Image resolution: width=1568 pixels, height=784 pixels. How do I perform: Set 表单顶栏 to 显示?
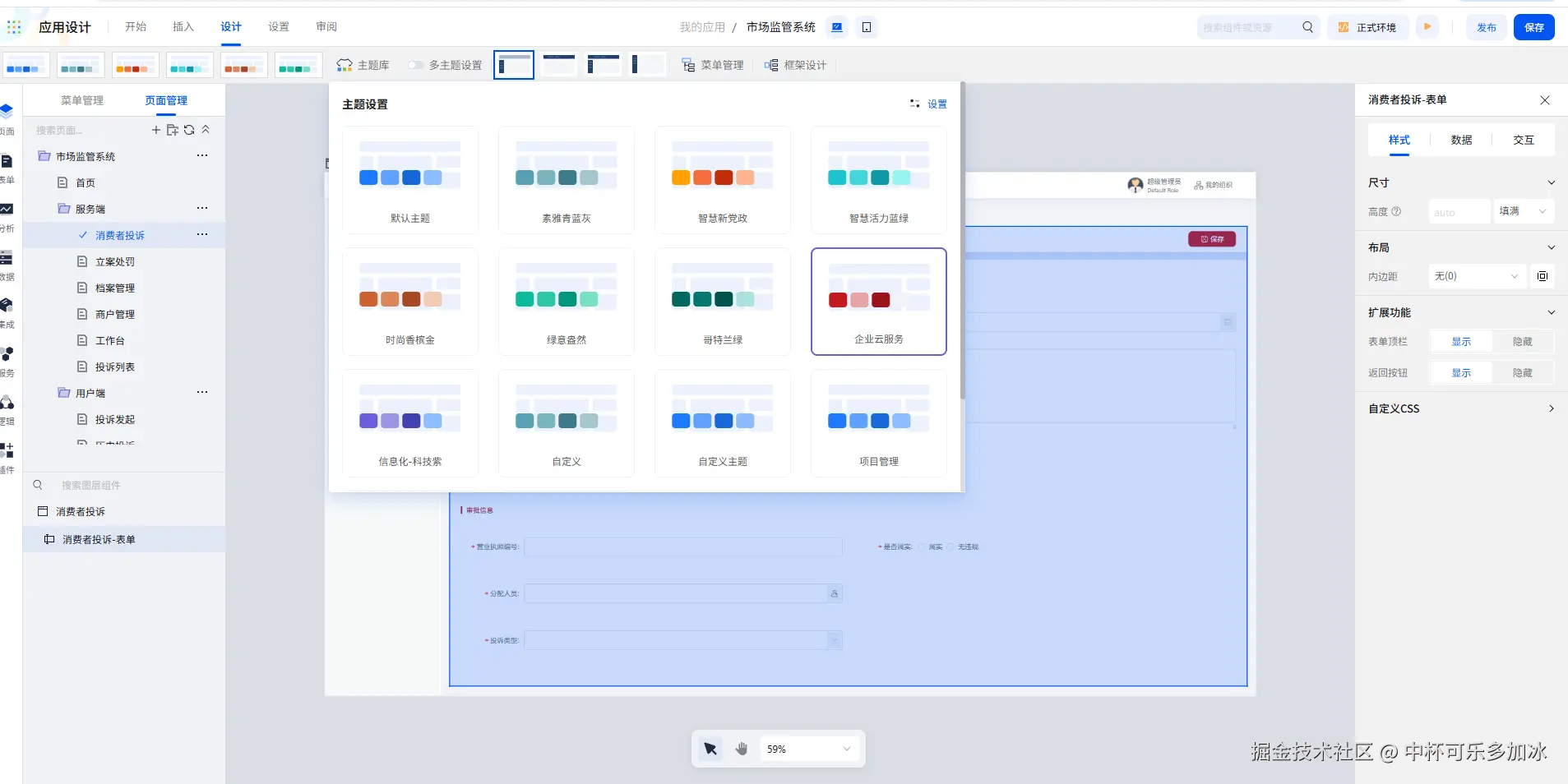pyautogui.click(x=1461, y=342)
